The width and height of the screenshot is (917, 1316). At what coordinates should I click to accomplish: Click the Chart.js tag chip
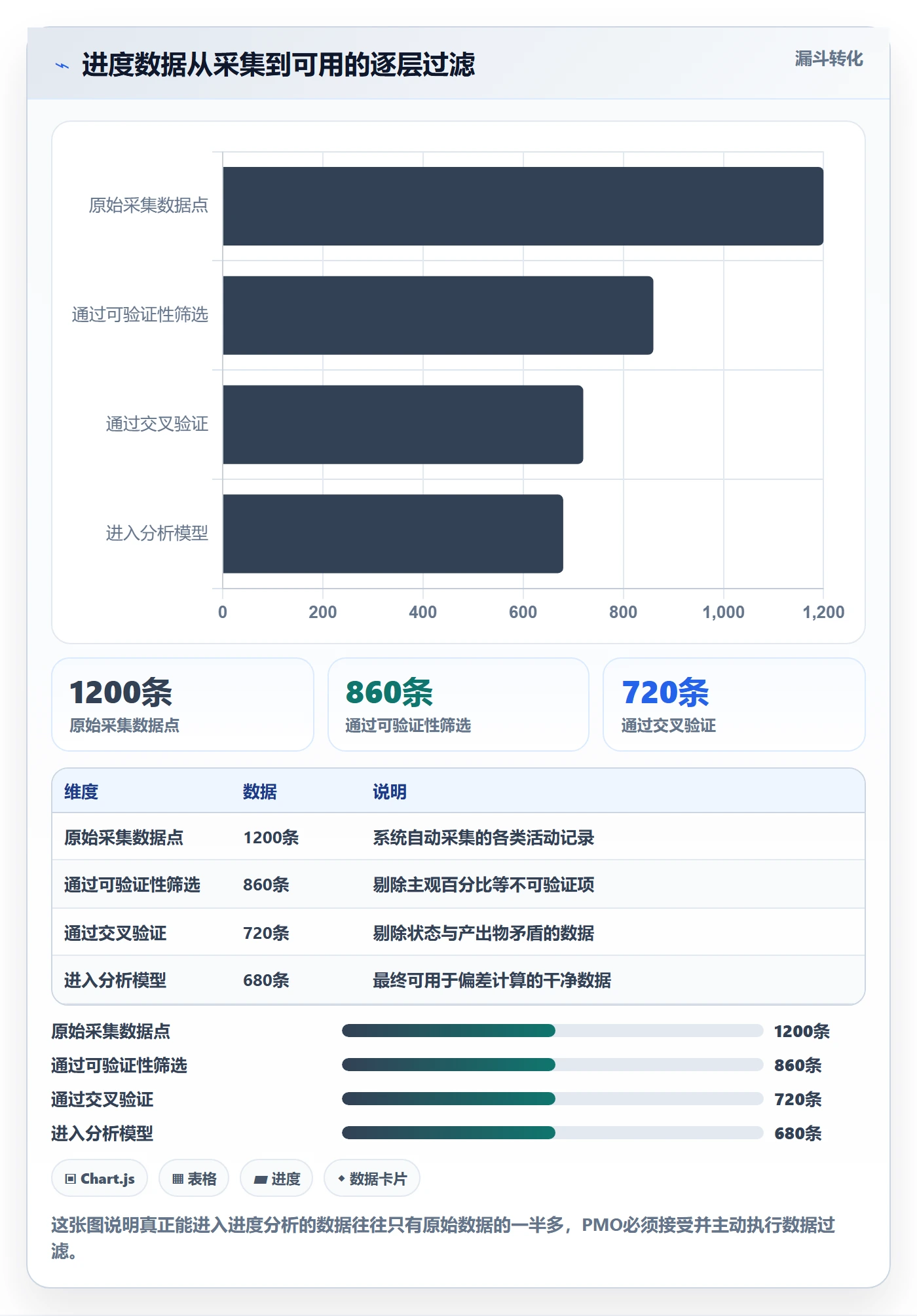100,1179
